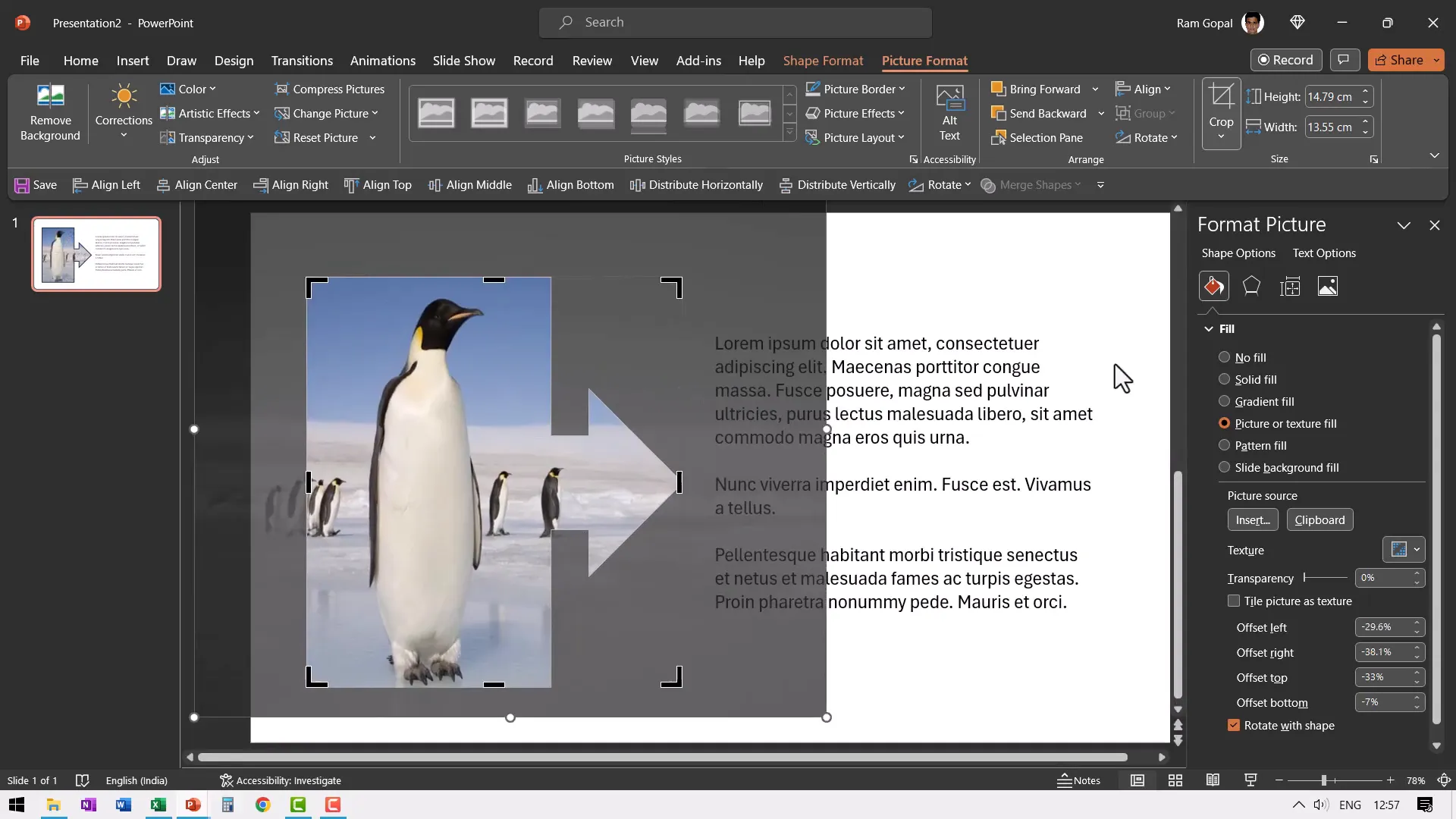Click Distribute Horizontally
The image size is (1456, 819).
click(696, 185)
